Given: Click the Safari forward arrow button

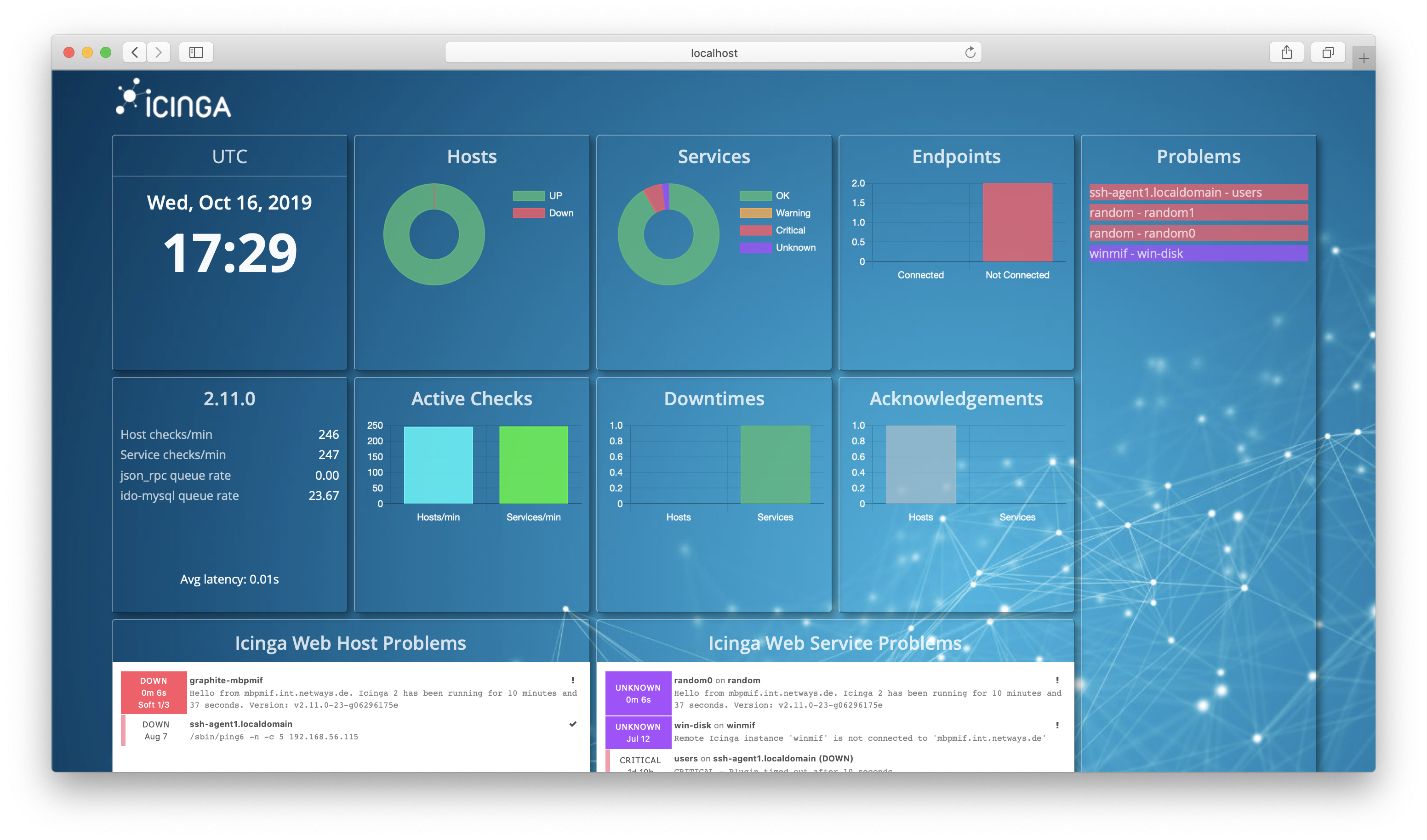Looking at the screenshot, I should point(159,53).
